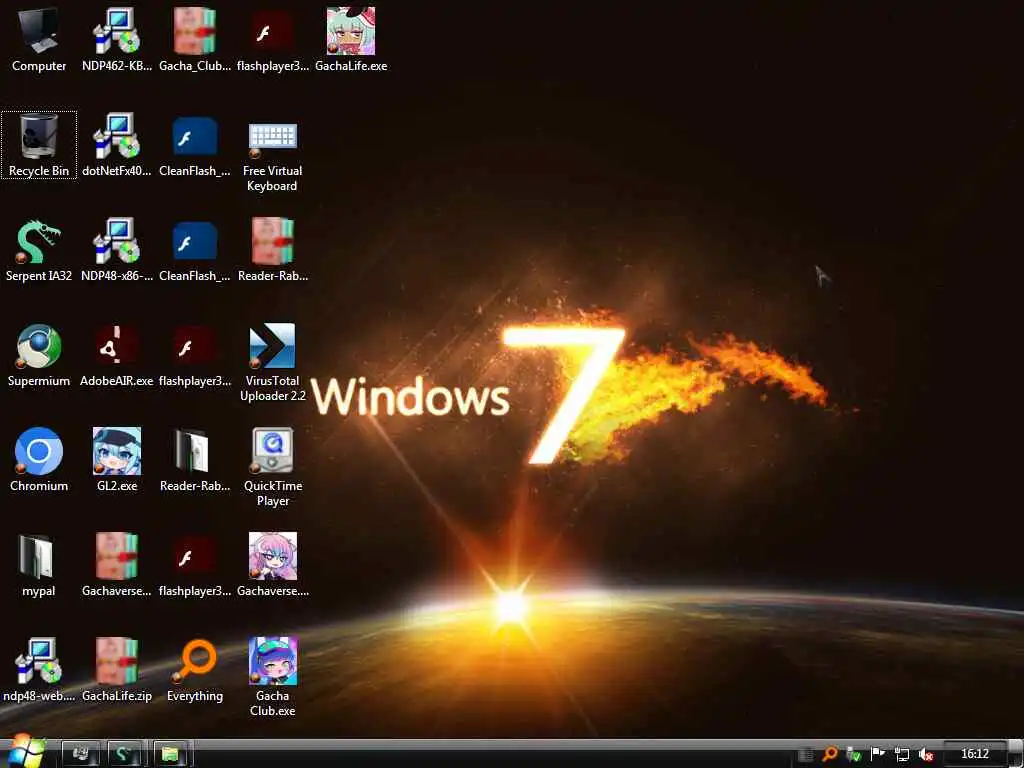Open the network status tray icon
Viewport: 1024px width, 768px height.
tap(902, 754)
